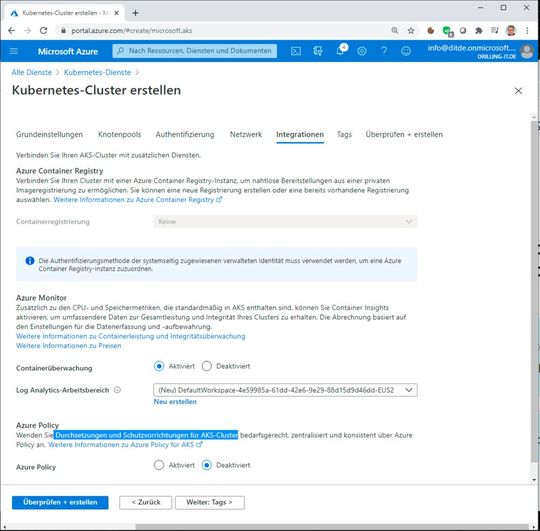540x531 pixels.
Task: Switch to Netzwerk tab
Action: [x=246, y=134]
